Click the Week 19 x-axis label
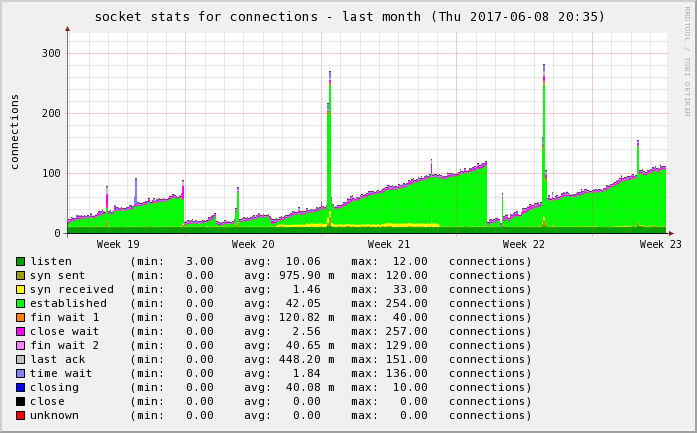This screenshot has width=697, height=433. point(118,244)
